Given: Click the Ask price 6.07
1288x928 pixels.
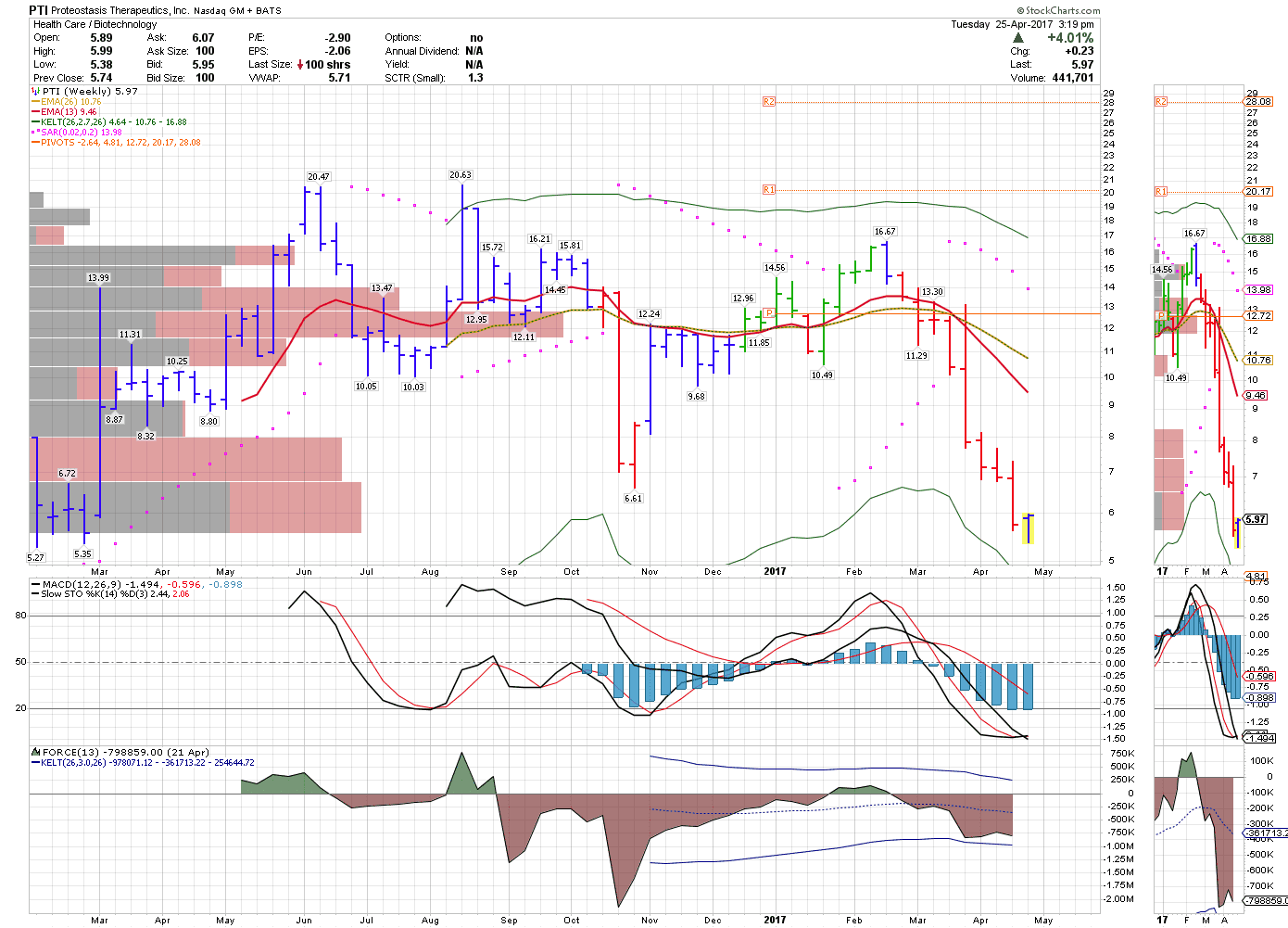Looking at the screenshot, I should click(203, 38).
